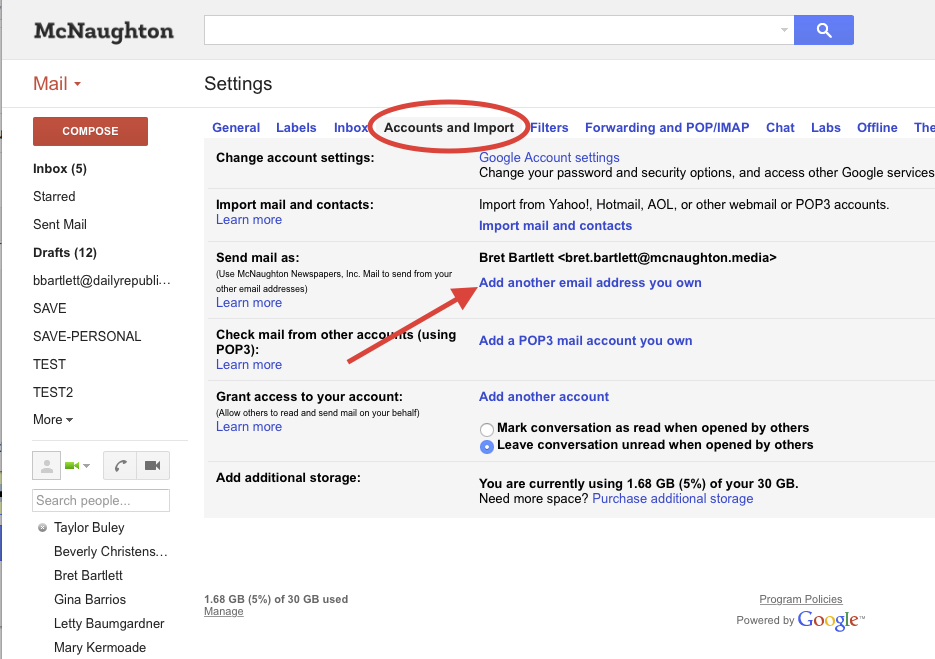Expand the More labels list

53,420
